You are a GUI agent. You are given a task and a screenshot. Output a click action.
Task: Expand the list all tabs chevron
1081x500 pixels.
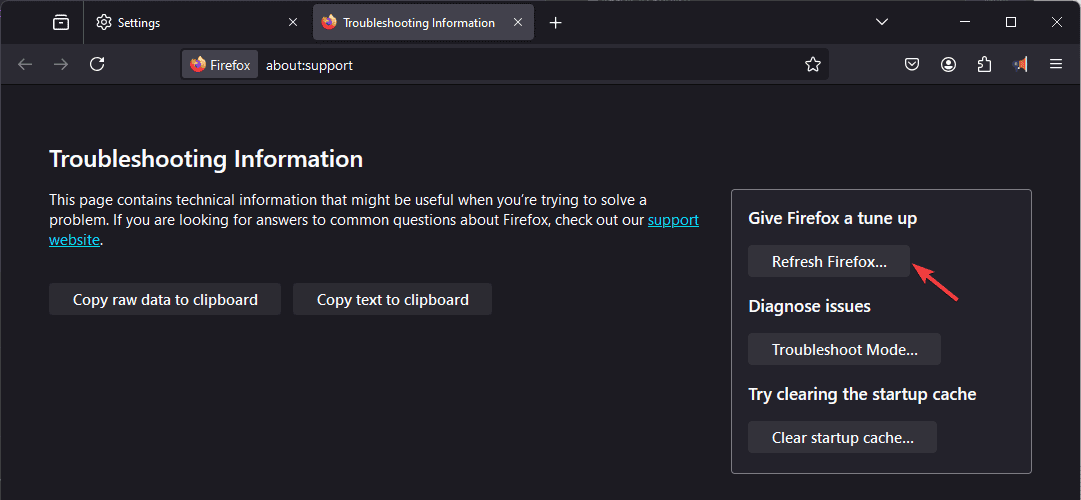click(881, 22)
